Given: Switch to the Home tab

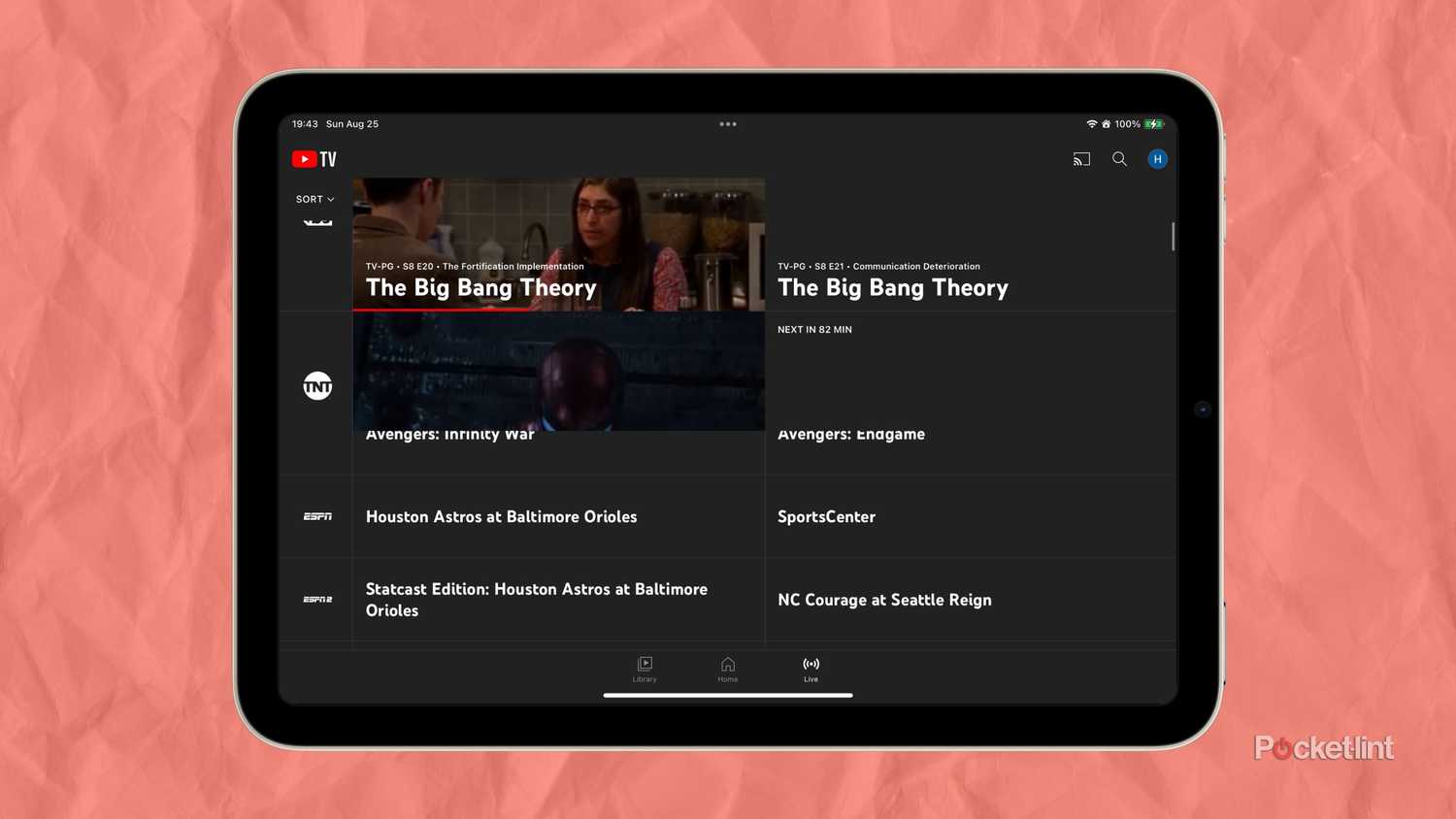Looking at the screenshot, I should (x=727, y=670).
